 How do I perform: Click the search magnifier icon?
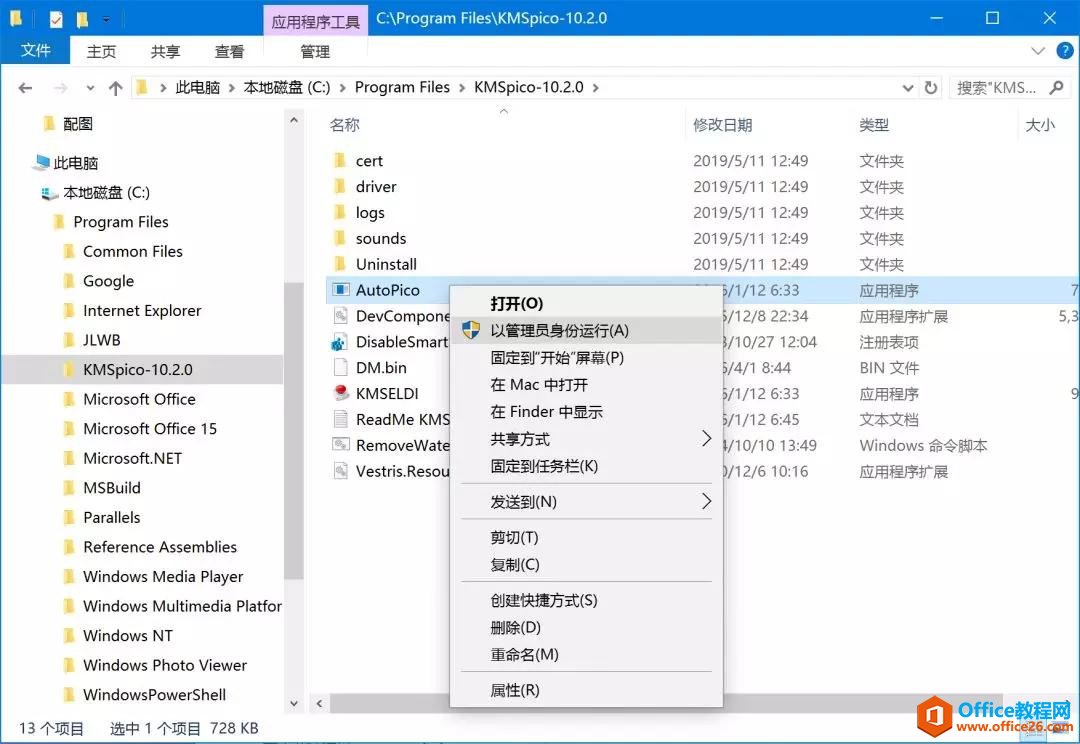coord(1056,88)
